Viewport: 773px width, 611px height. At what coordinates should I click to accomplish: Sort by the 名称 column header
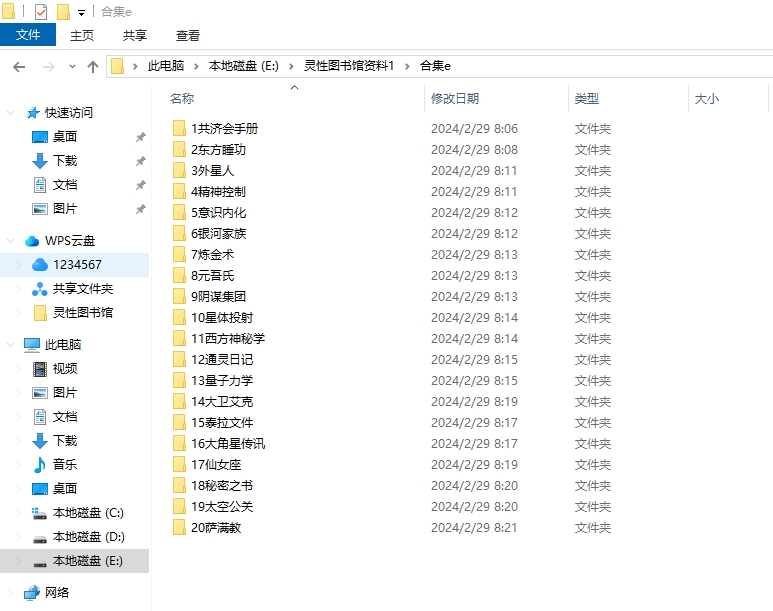tap(182, 99)
